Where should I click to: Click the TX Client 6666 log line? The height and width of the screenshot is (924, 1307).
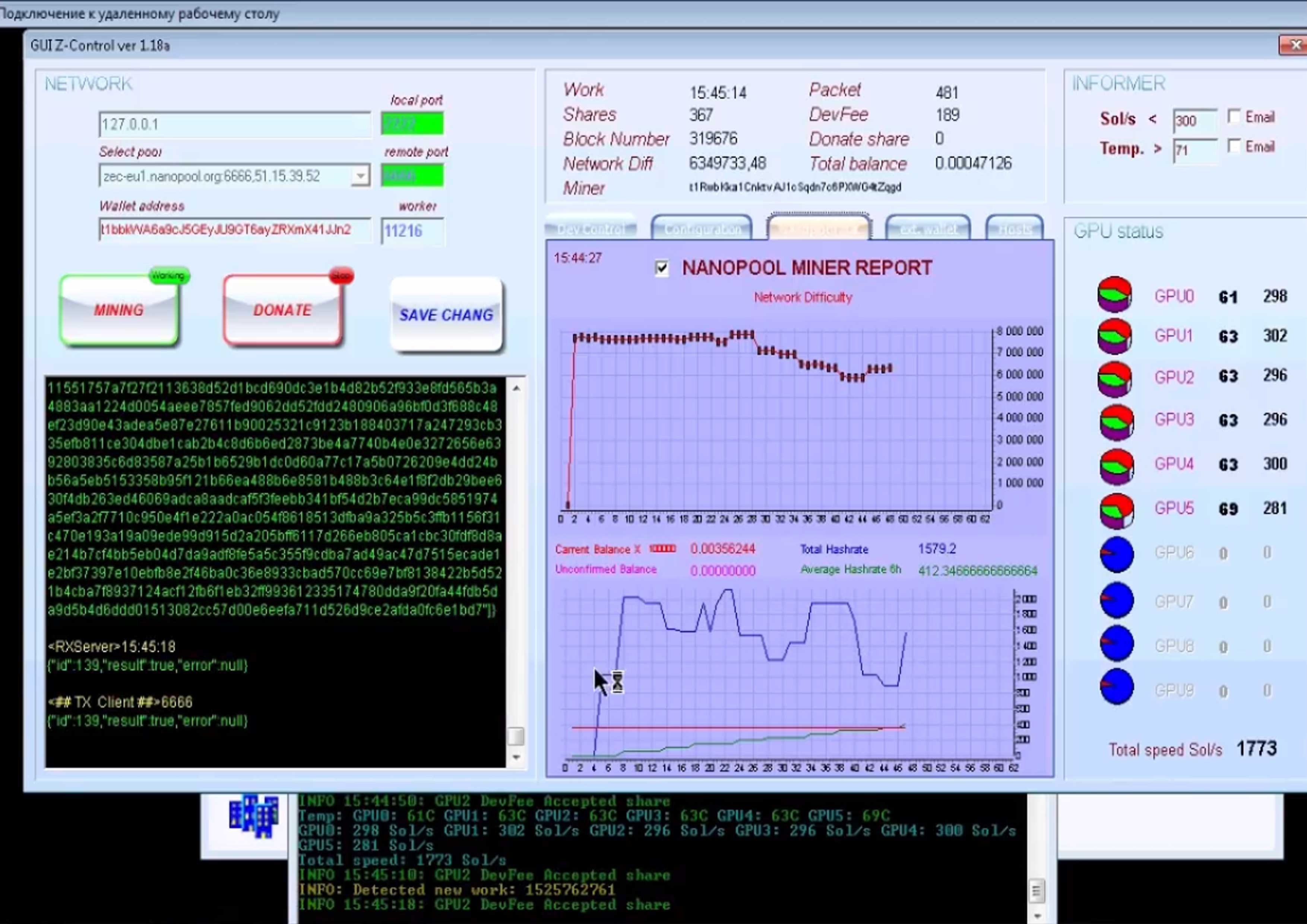121,702
